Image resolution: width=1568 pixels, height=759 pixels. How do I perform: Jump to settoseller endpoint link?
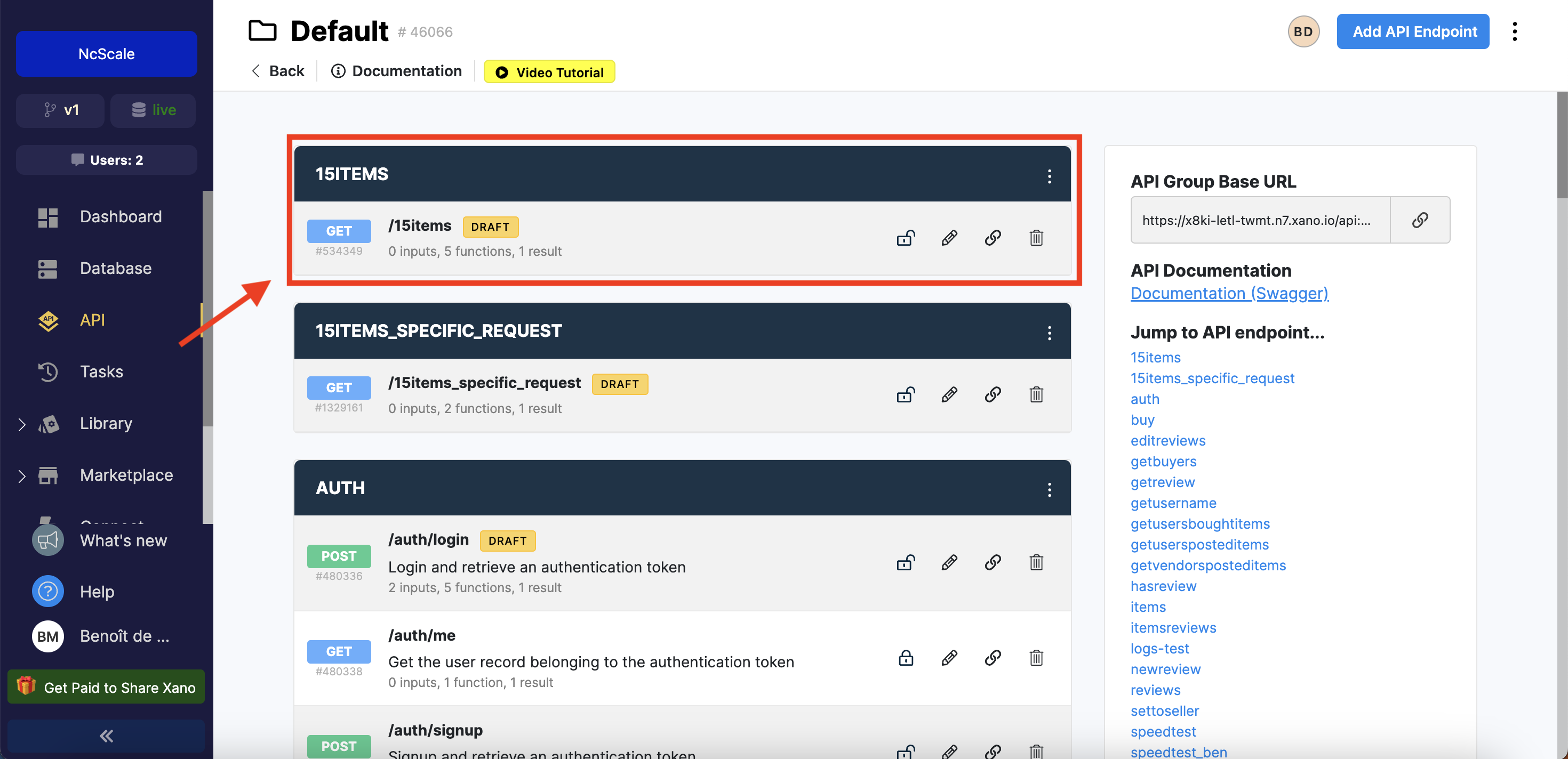click(x=1164, y=712)
